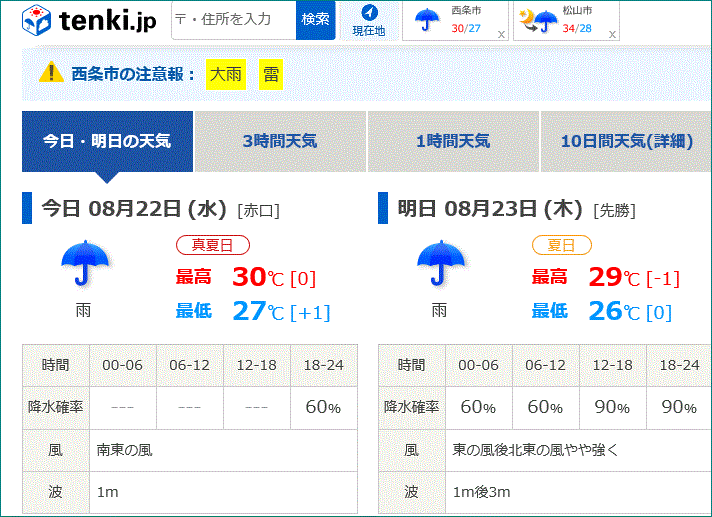Click tomorrow's 06-12 rain chance 60%

point(545,407)
